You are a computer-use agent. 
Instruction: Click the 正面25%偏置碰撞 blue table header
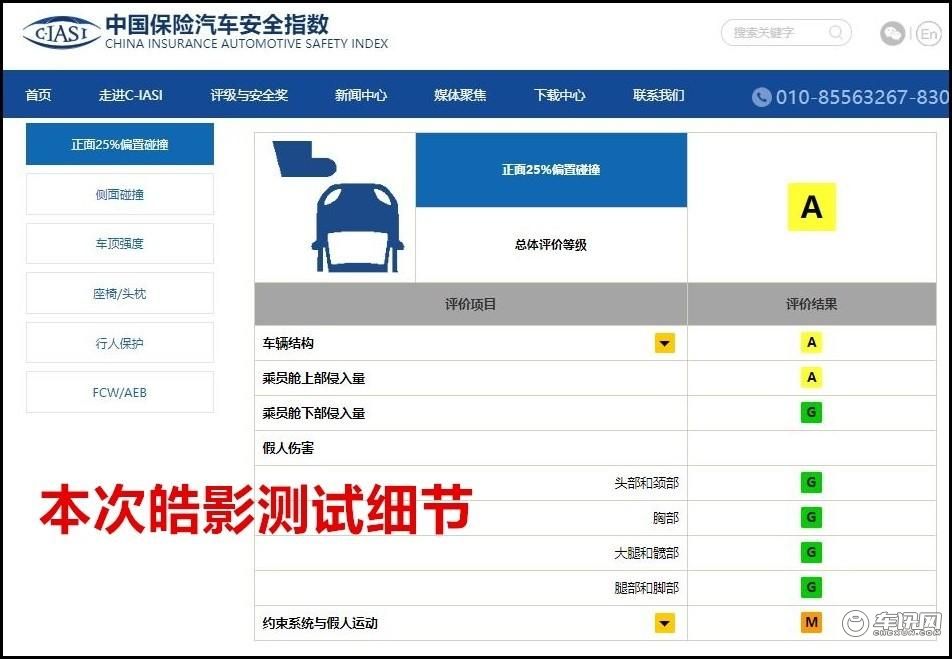[x=551, y=170]
